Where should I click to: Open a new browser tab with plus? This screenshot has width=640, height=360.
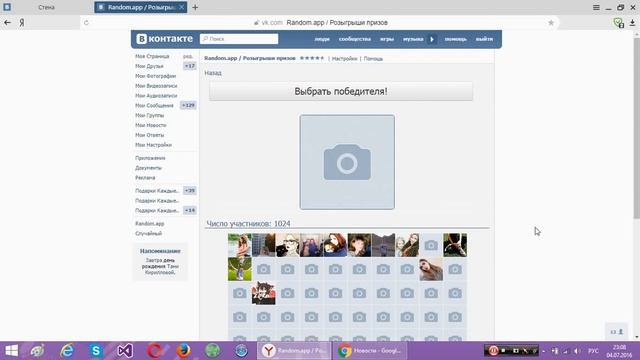[195, 7]
